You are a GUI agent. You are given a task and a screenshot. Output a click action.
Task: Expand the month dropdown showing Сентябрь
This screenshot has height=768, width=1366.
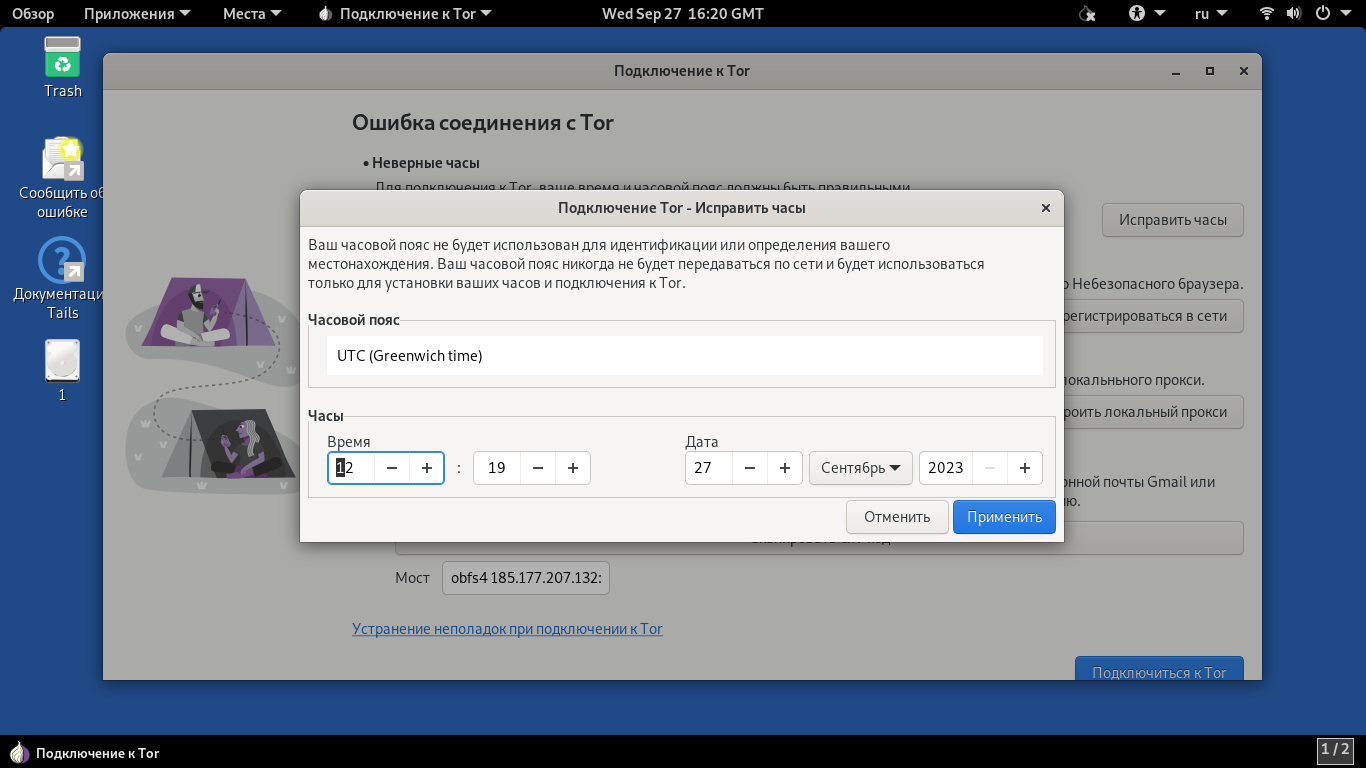pyautogui.click(x=860, y=468)
